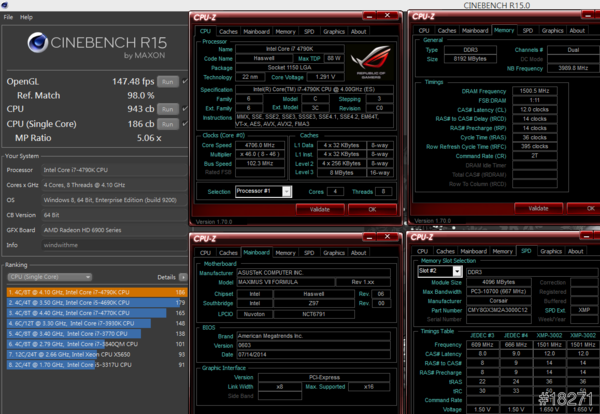Open the Help menu in Cinebench
Screen dimensions: 600x414
click(26, 17)
